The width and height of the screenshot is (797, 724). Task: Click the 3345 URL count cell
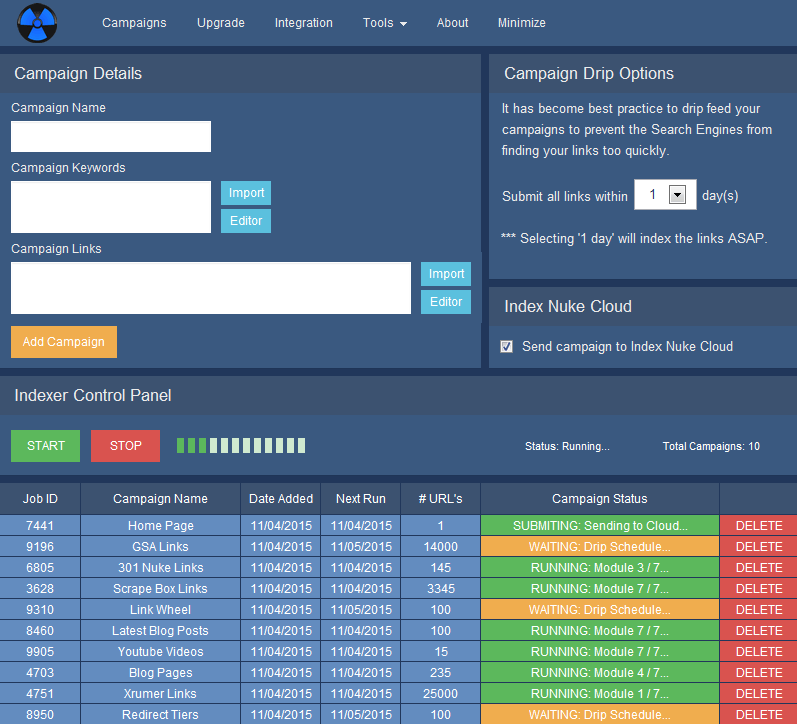click(441, 588)
